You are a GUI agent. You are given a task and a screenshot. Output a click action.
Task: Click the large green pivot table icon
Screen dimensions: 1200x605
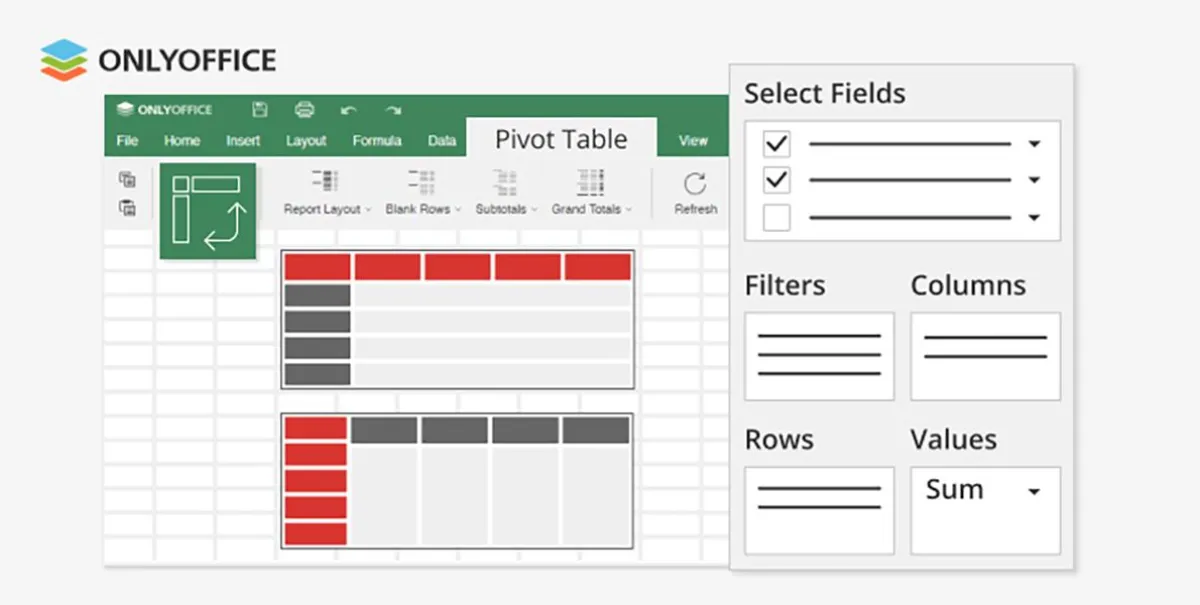[207, 211]
